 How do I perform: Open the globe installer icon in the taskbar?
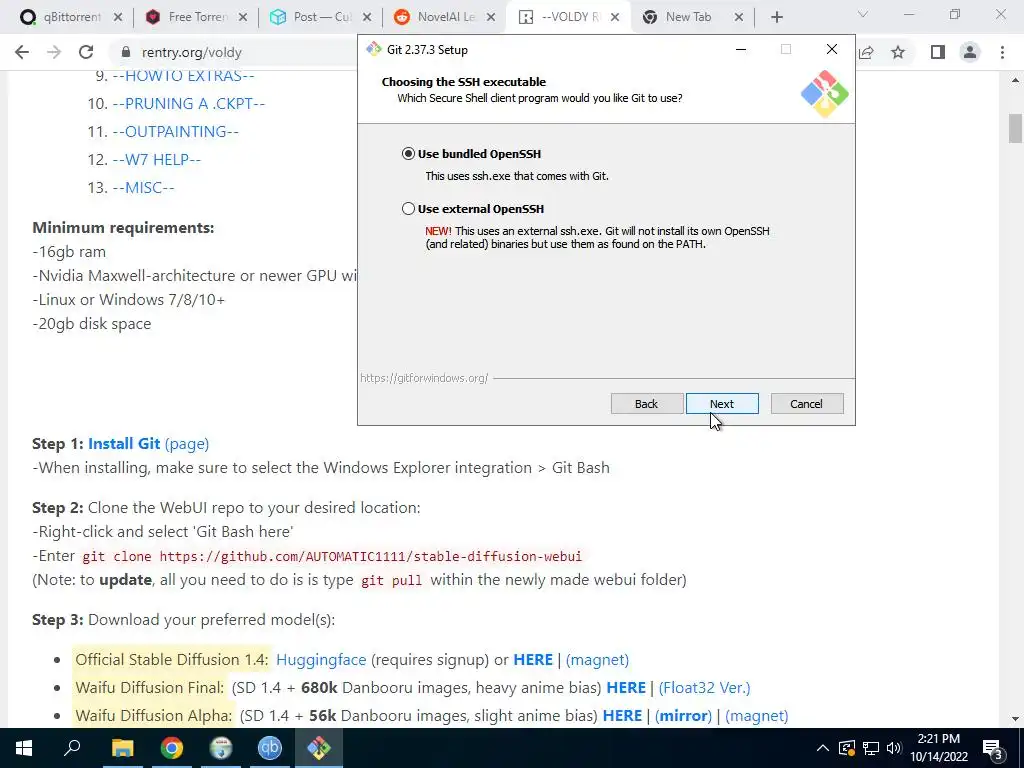pos(221,748)
